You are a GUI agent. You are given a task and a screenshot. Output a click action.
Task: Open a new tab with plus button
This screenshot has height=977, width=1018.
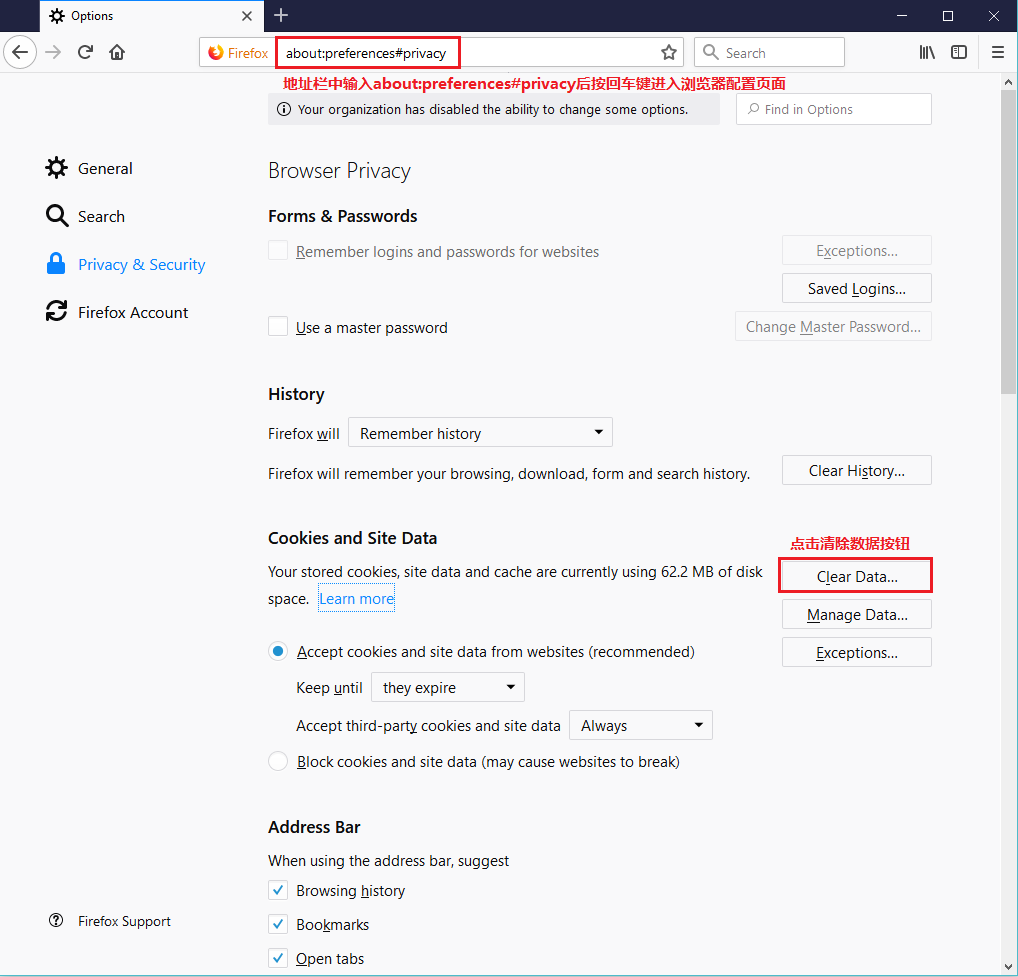click(x=281, y=15)
